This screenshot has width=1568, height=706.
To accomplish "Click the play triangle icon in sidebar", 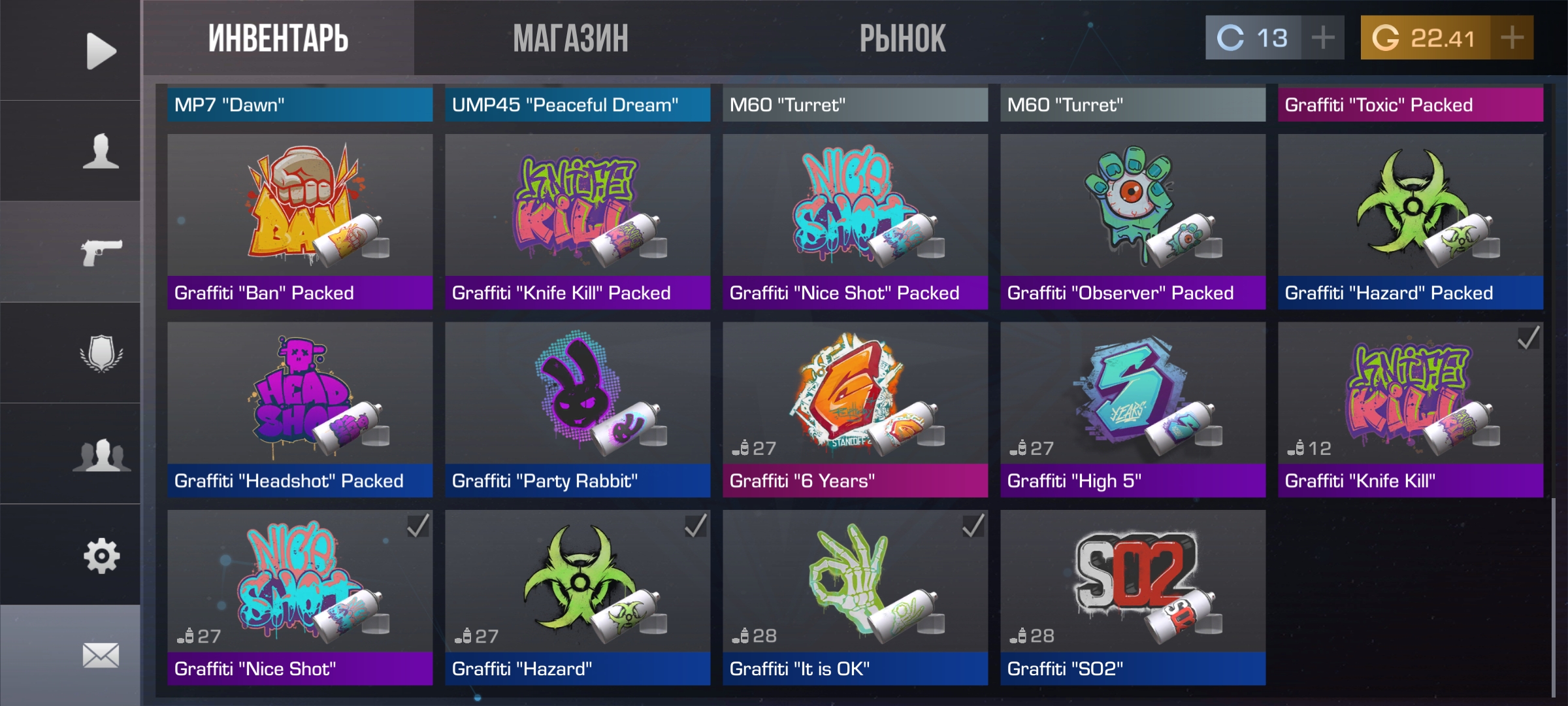I will click(101, 50).
